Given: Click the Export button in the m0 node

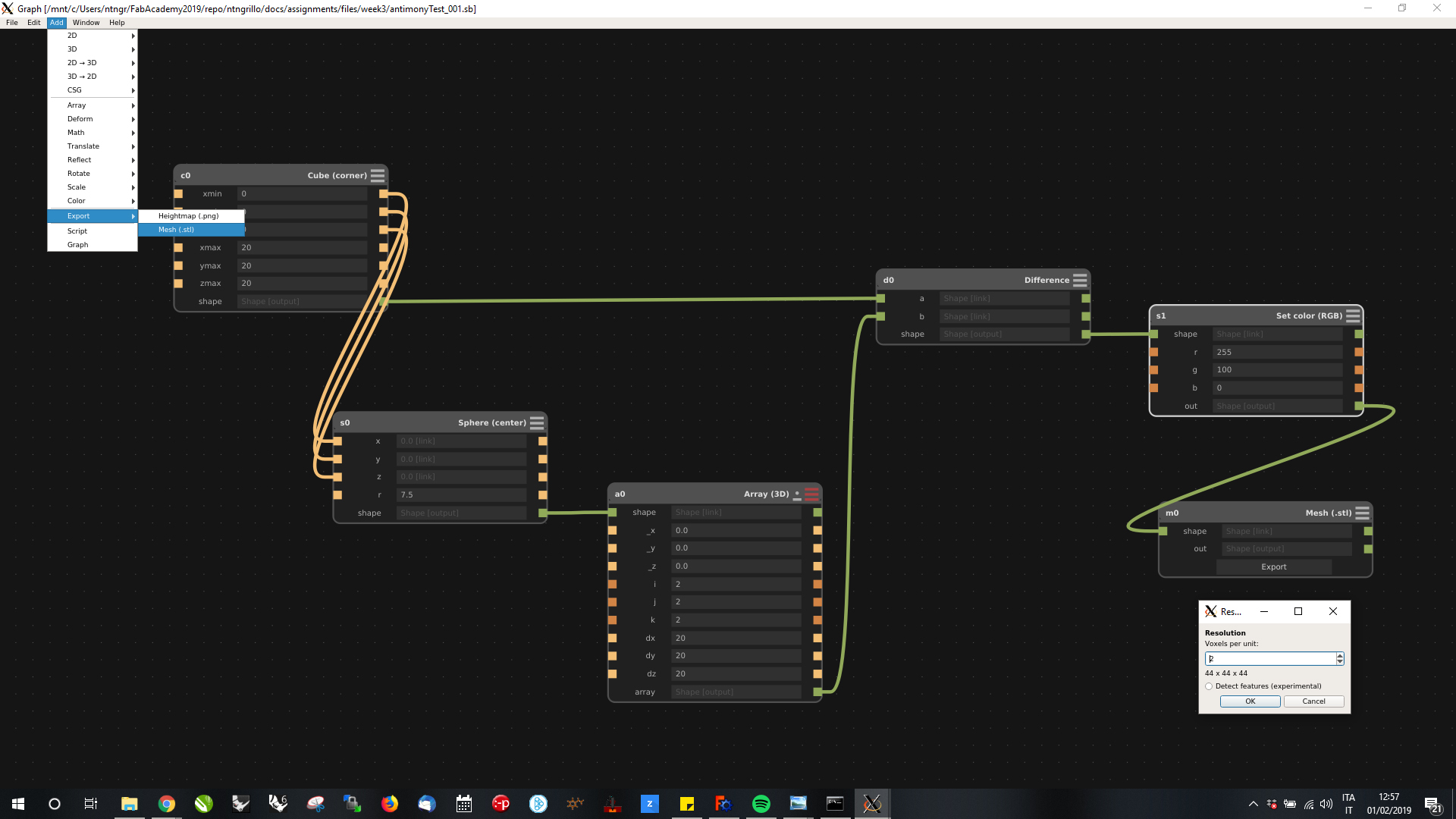Looking at the screenshot, I should pos(1273,567).
